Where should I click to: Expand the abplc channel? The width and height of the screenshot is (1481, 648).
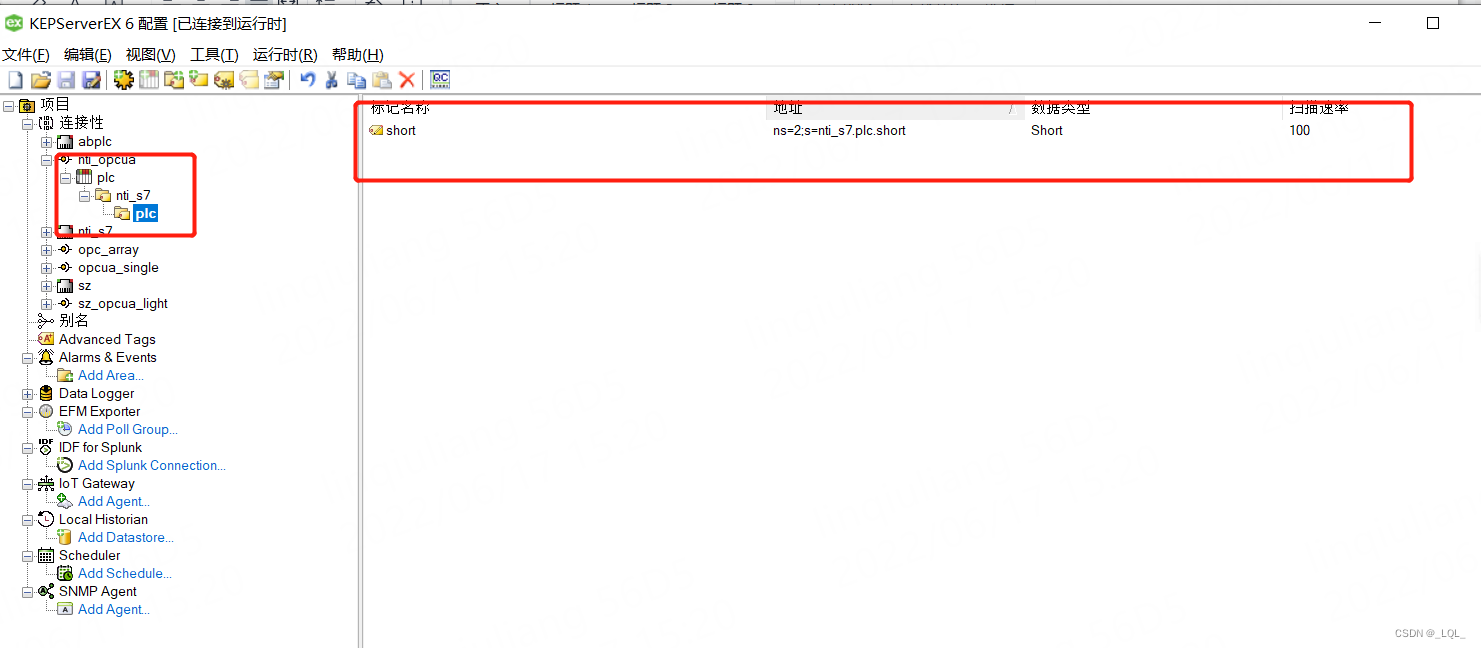coord(46,142)
